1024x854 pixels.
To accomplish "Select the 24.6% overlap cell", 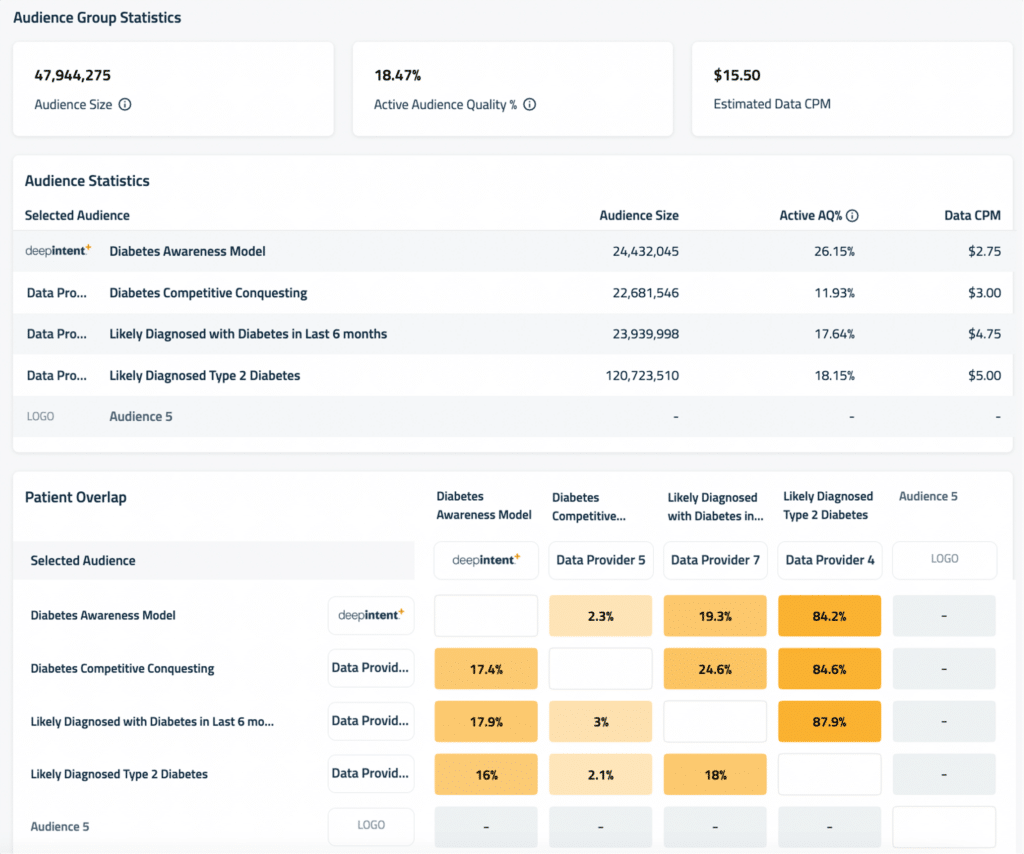I will click(x=715, y=669).
